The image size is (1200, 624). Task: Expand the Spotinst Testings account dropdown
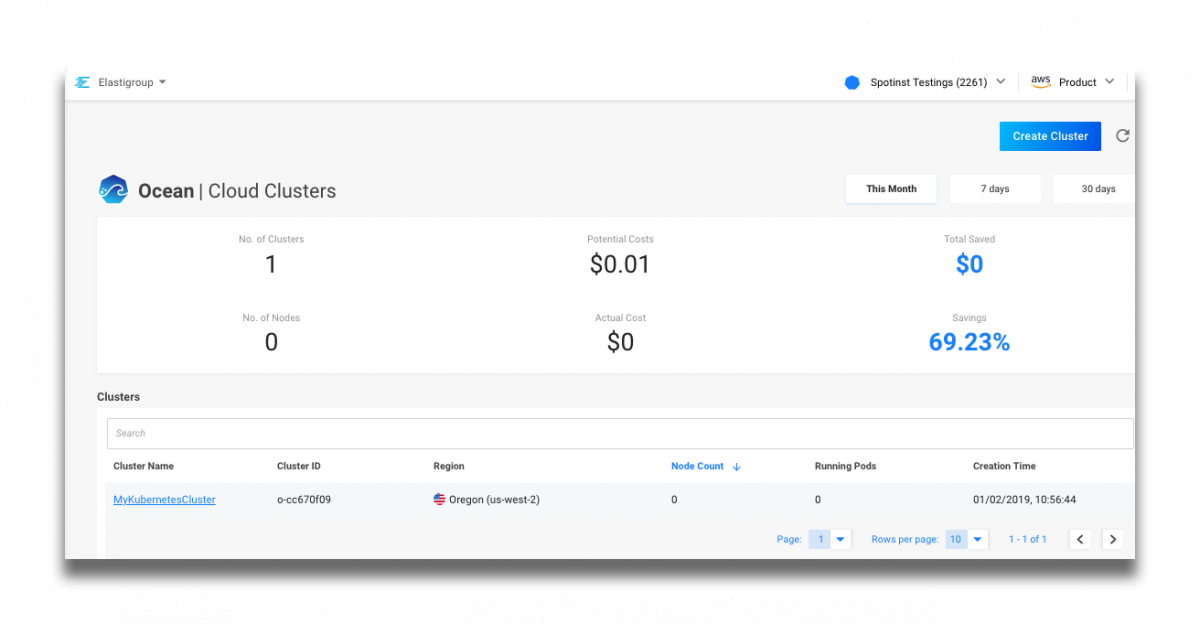click(x=999, y=82)
